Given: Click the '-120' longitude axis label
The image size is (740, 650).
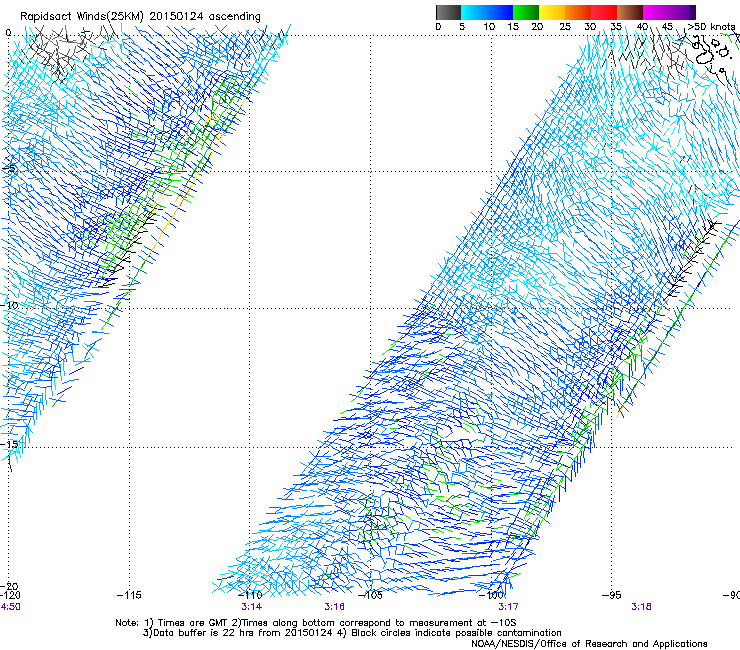Looking at the screenshot, I should 10,595.
